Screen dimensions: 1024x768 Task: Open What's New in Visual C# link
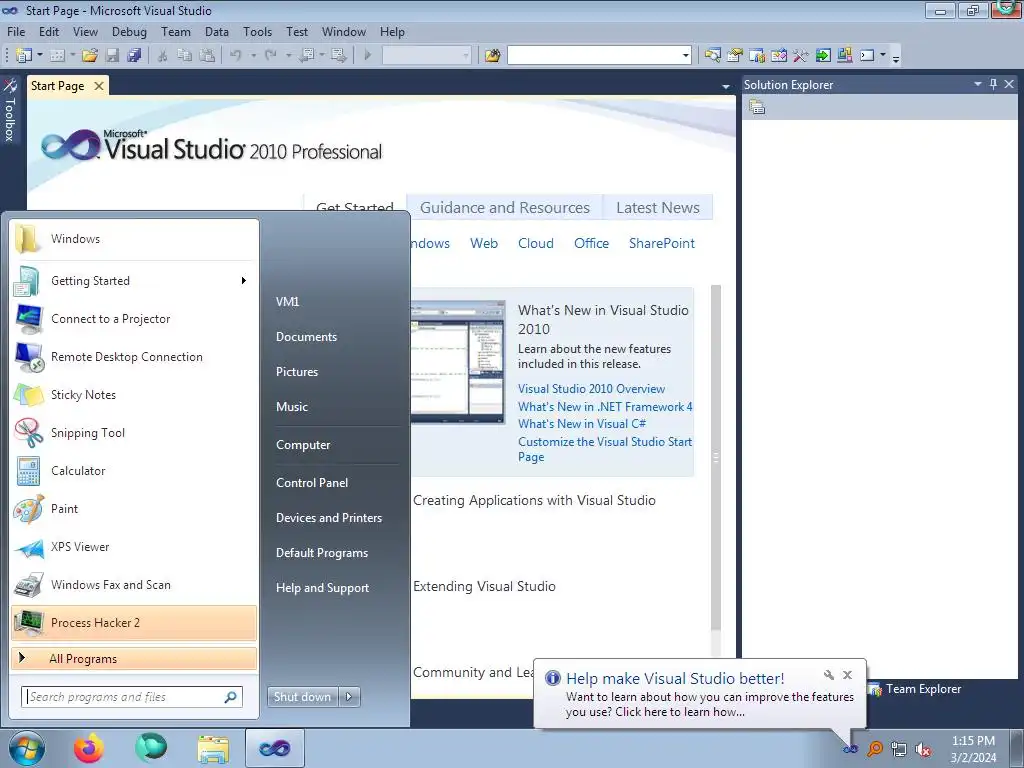[x=582, y=424]
